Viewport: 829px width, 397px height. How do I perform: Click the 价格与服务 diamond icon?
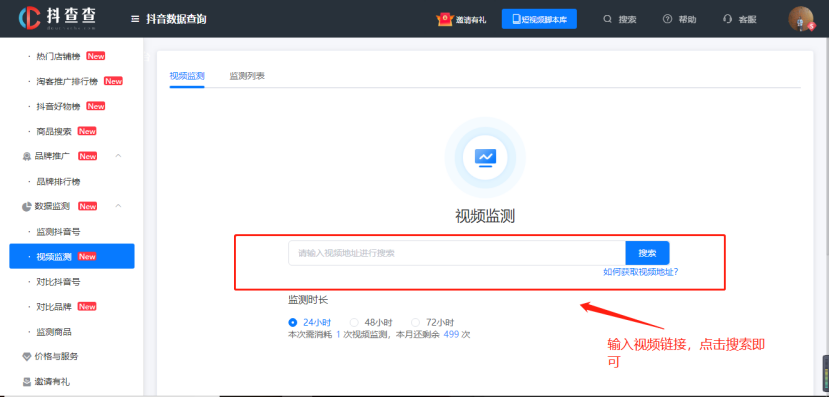(x=27, y=357)
